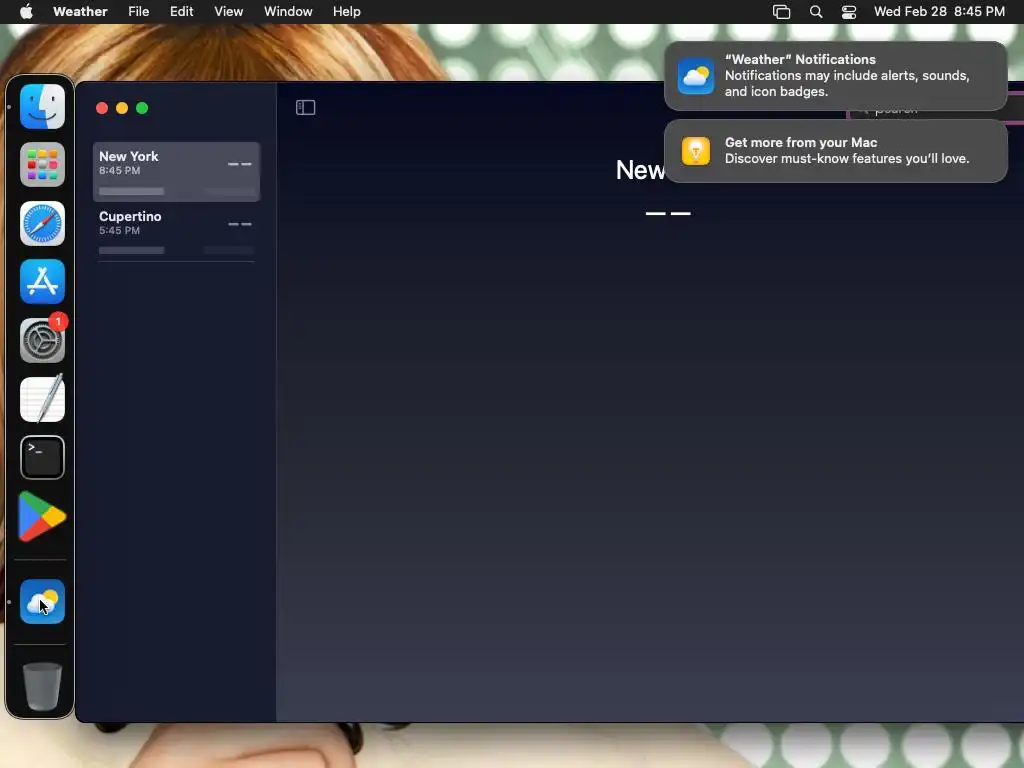Click the Weather app icon in the Dock
The image size is (1024, 768).
point(42,601)
